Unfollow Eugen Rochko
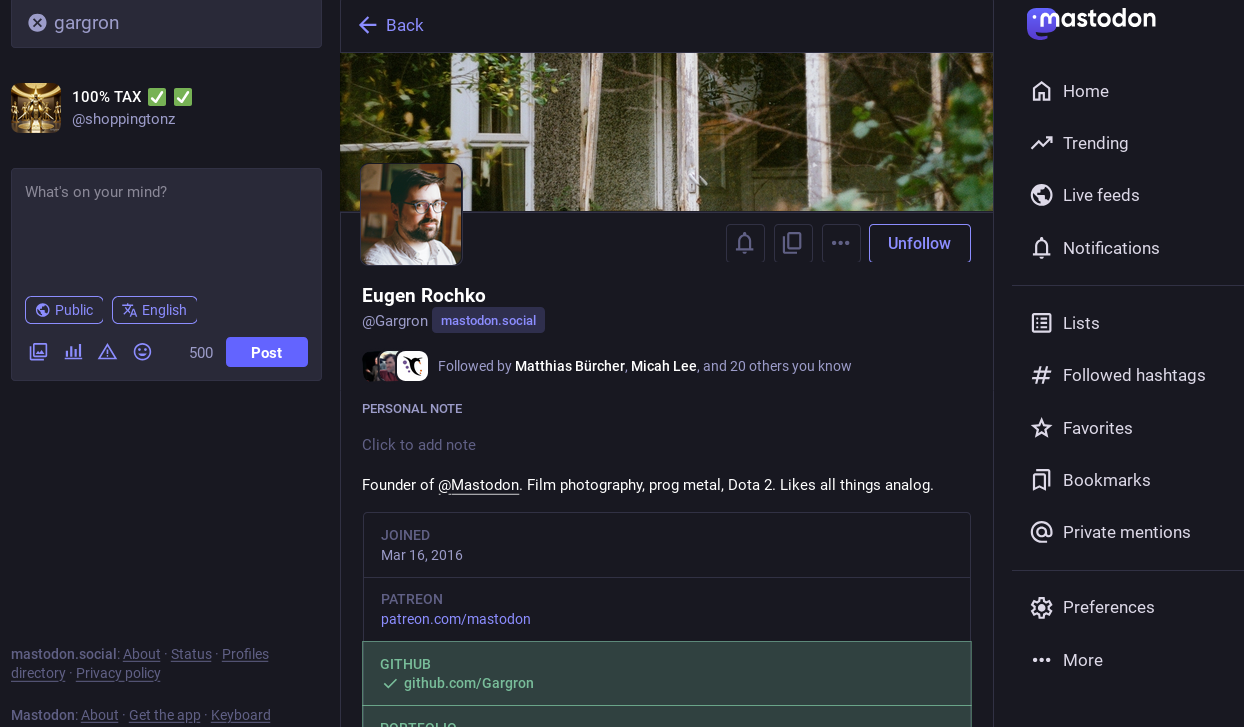 point(919,243)
